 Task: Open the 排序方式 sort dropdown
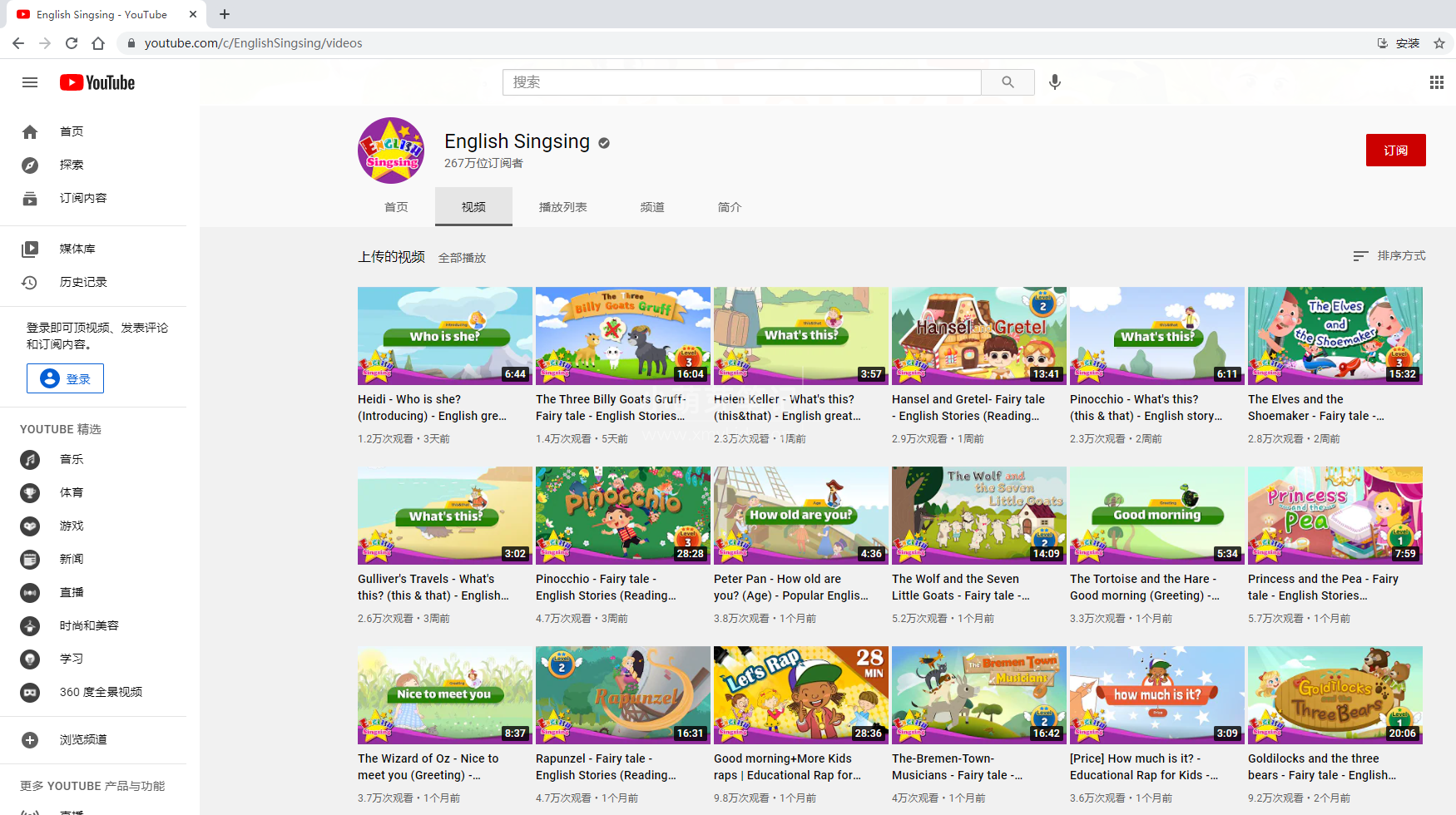[1389, 256]
